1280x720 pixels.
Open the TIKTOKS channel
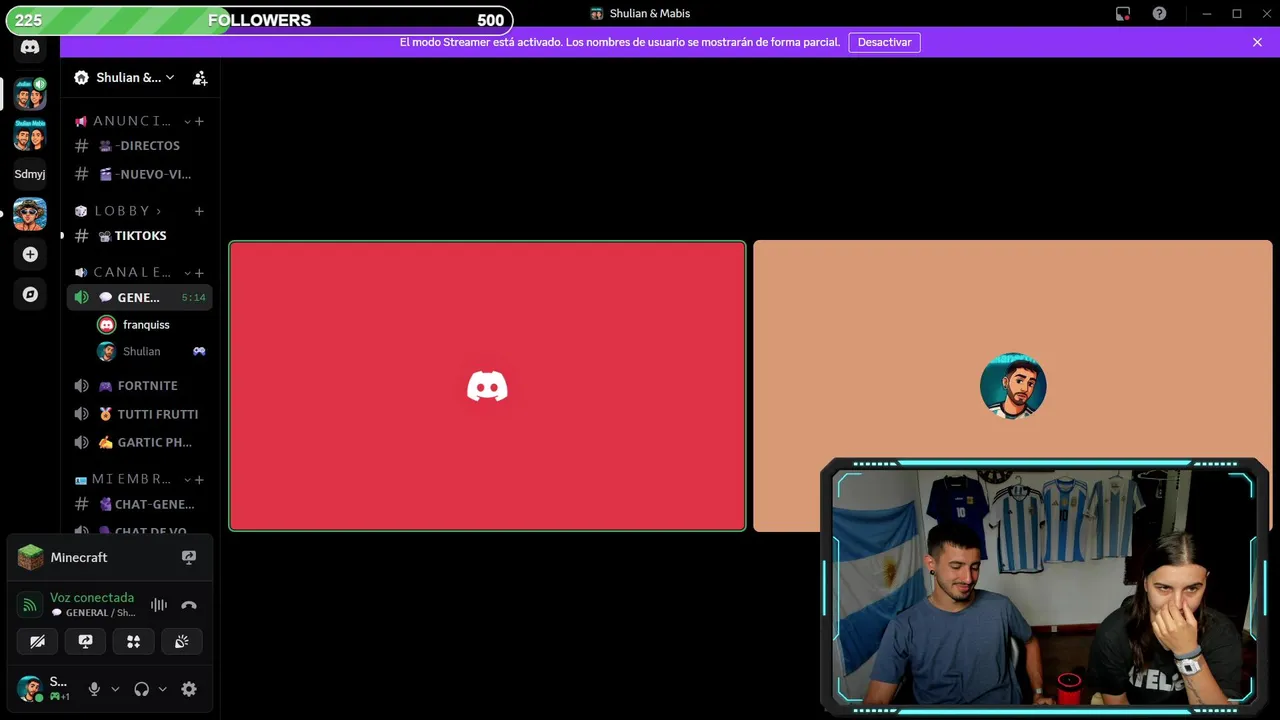coord(139,236)
